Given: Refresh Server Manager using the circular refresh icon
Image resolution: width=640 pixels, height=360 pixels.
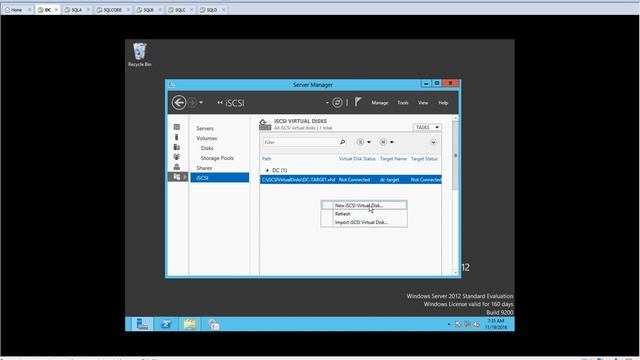Looking at the screenshot, I should click(x=337, y=102).
